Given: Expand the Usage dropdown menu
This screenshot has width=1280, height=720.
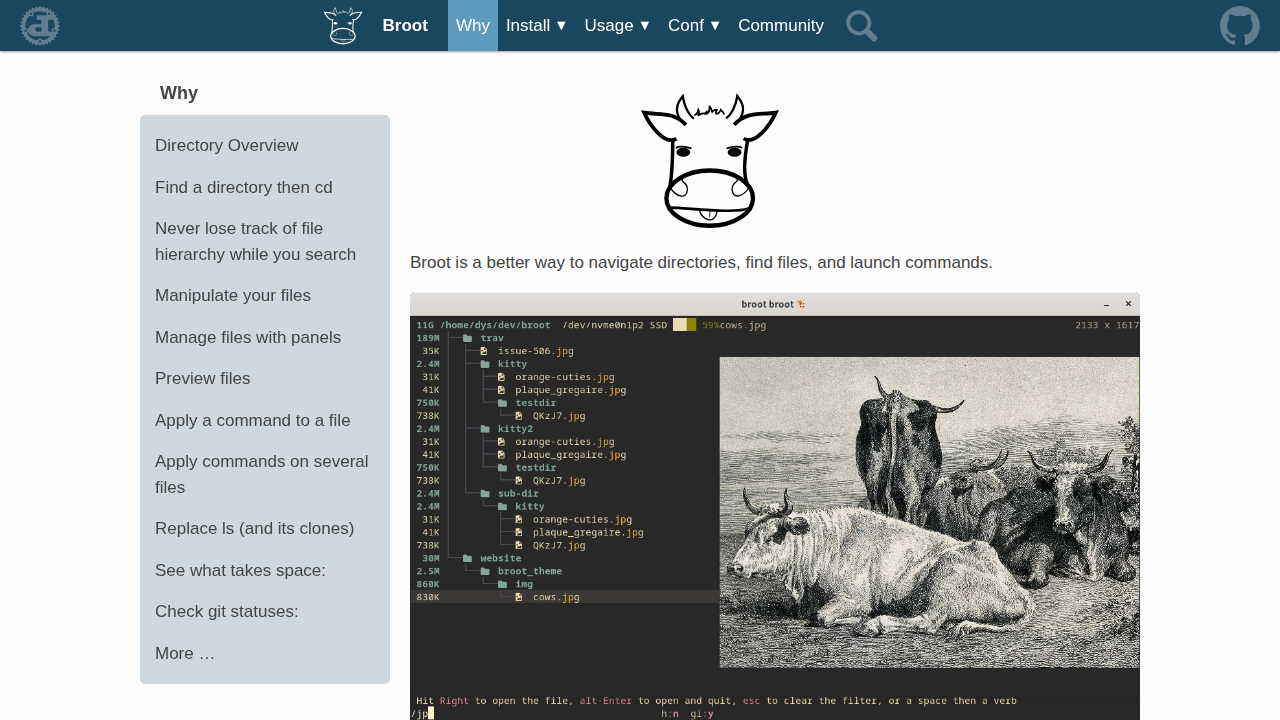Looking at the screenshot, I should pos(617,26).
